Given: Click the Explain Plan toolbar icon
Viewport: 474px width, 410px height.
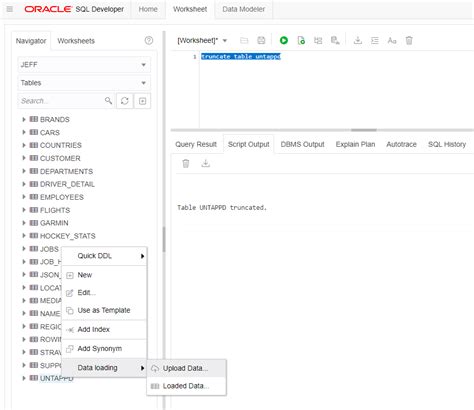Looking at the screenshot, I should click(x=318, y=41).
